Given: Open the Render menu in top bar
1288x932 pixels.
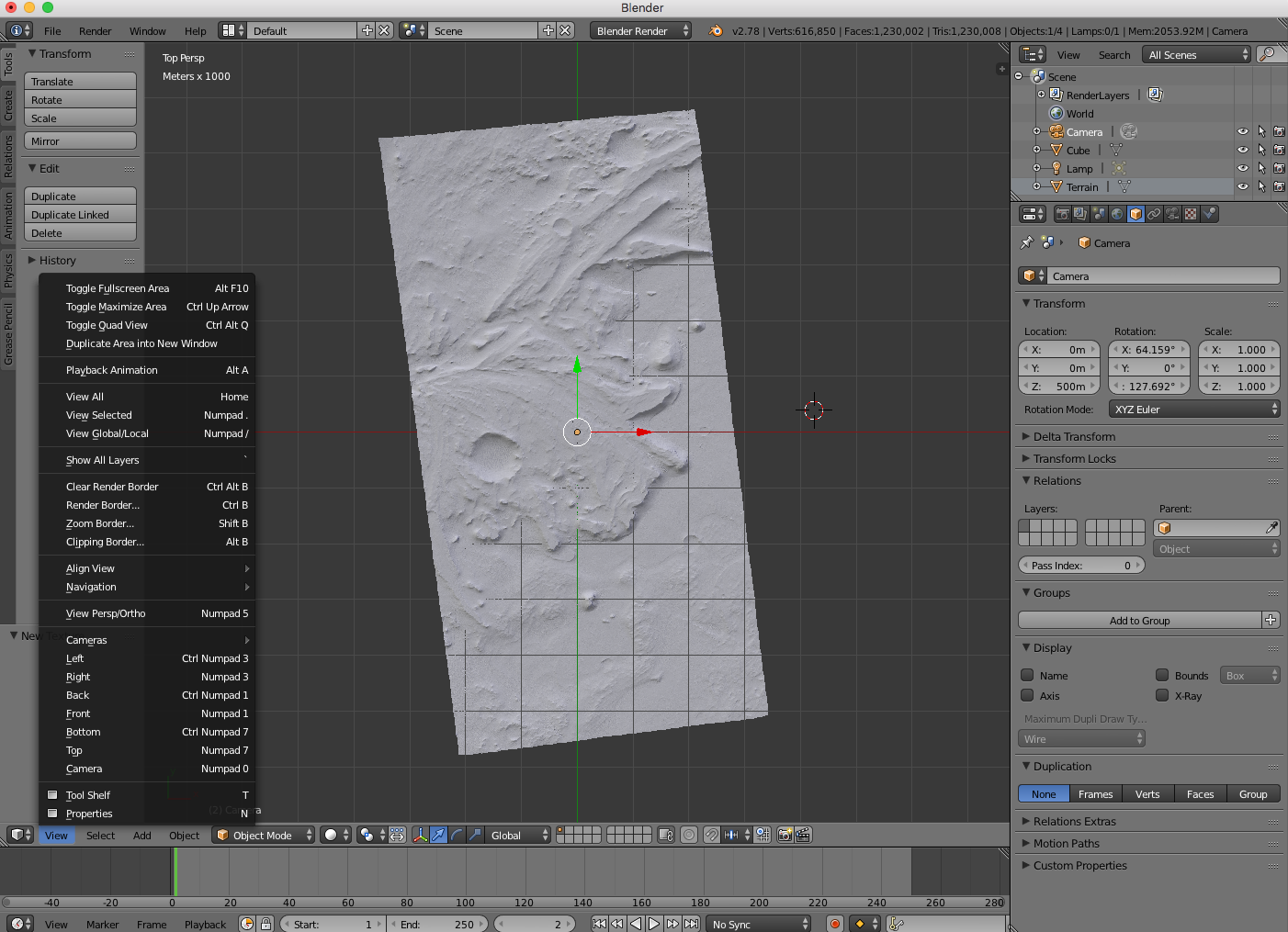Looking at the screenshot, I should click(x=95, y=30).
